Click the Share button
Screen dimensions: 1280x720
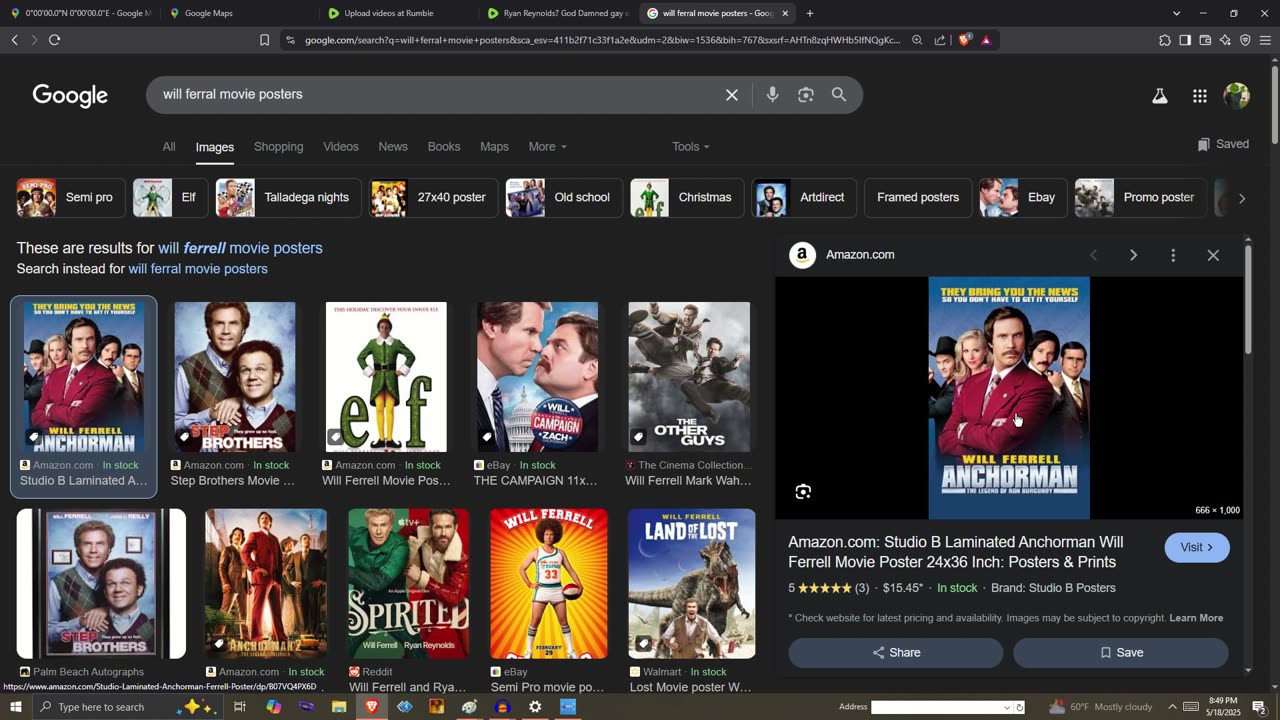(x=895, y=653)
